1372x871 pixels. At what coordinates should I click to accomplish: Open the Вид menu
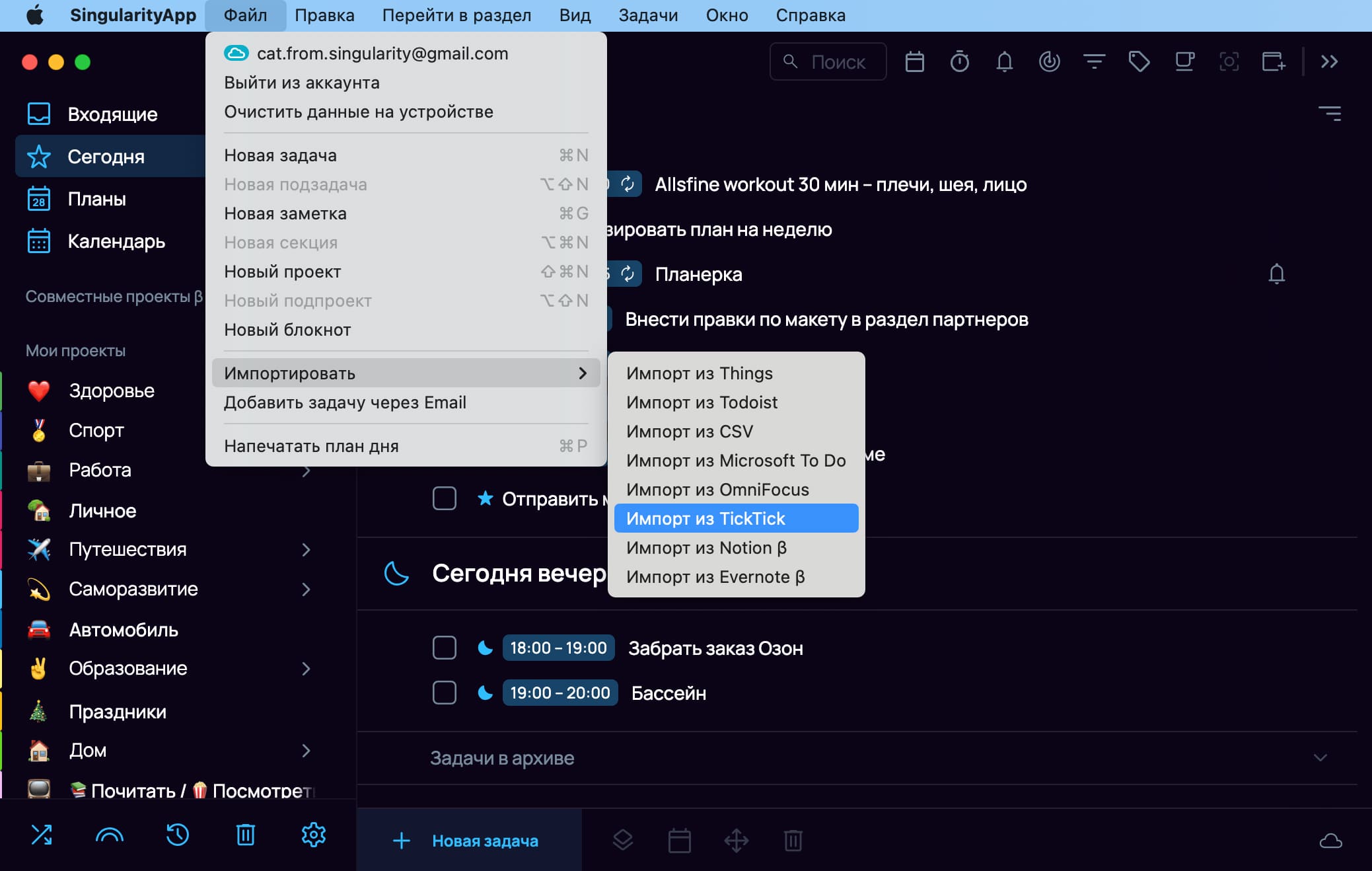pyautogui.click(x=575, y=15)
